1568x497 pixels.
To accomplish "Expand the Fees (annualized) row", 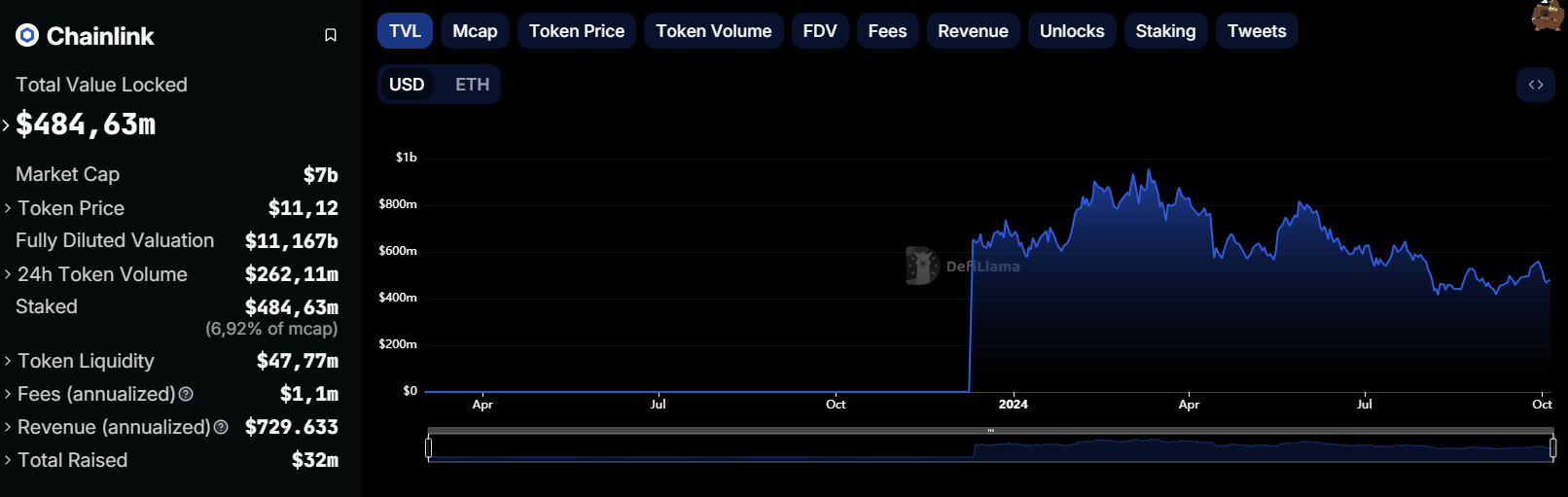I will pos(8,394).
